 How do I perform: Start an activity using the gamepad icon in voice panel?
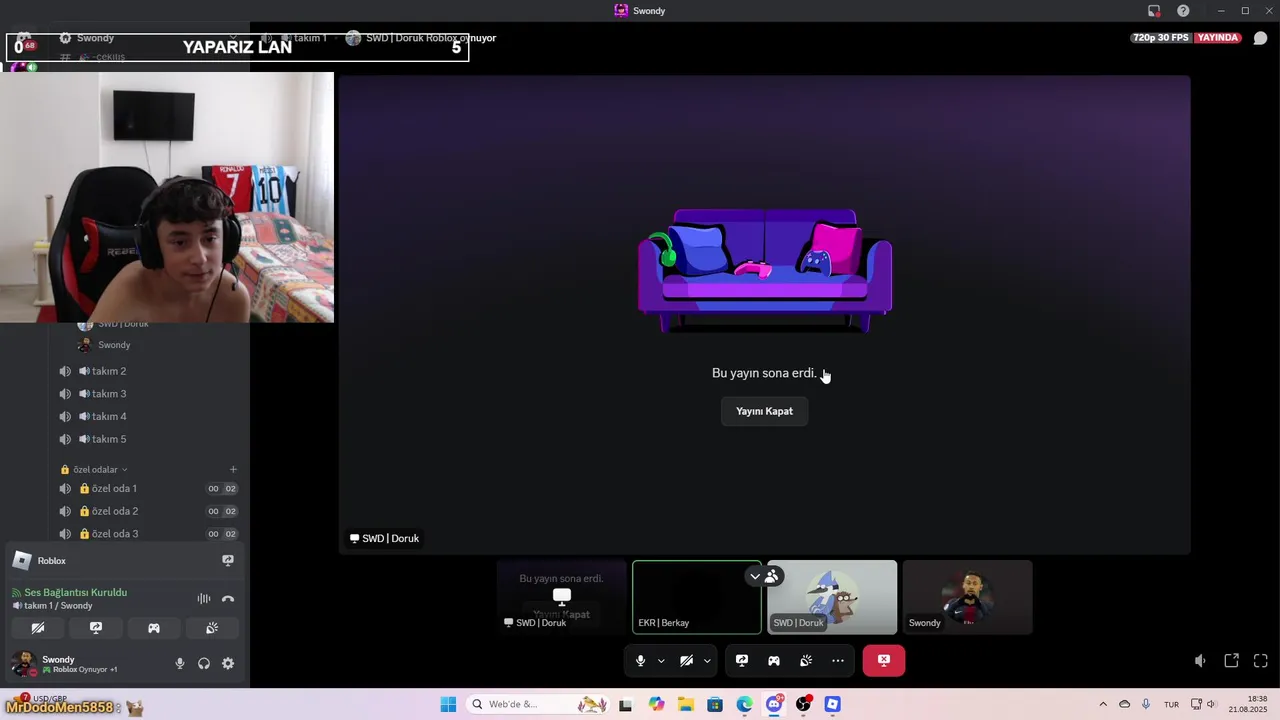pos(154,628)
